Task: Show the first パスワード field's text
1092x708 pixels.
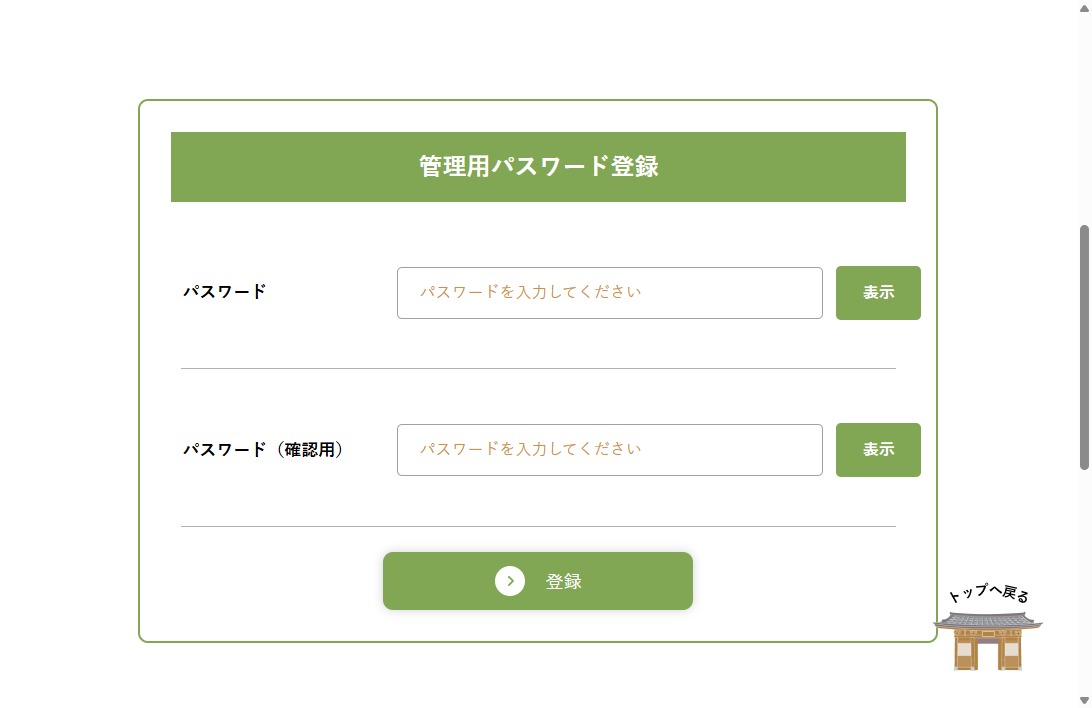Action: (878, 293)
